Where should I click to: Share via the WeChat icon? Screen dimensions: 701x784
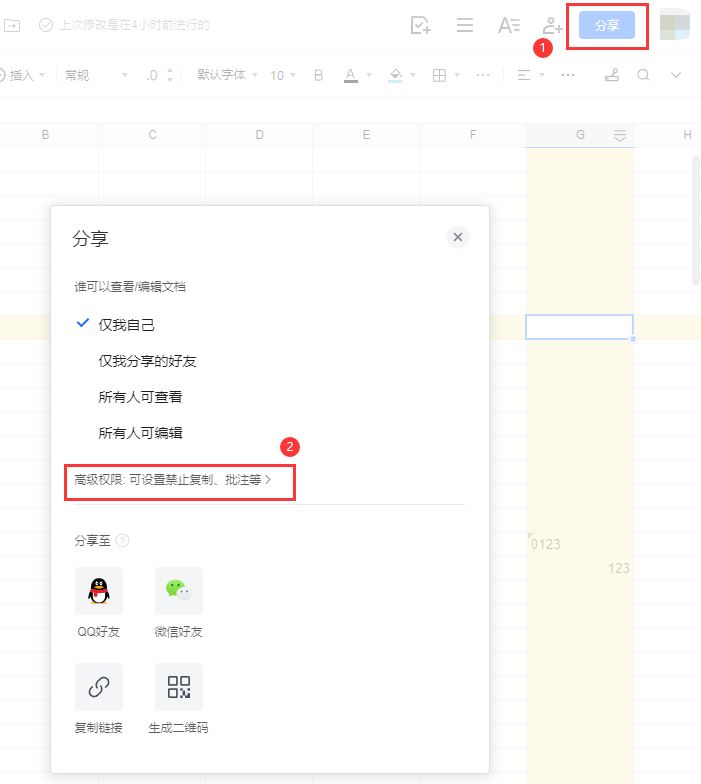click(178, 591)
